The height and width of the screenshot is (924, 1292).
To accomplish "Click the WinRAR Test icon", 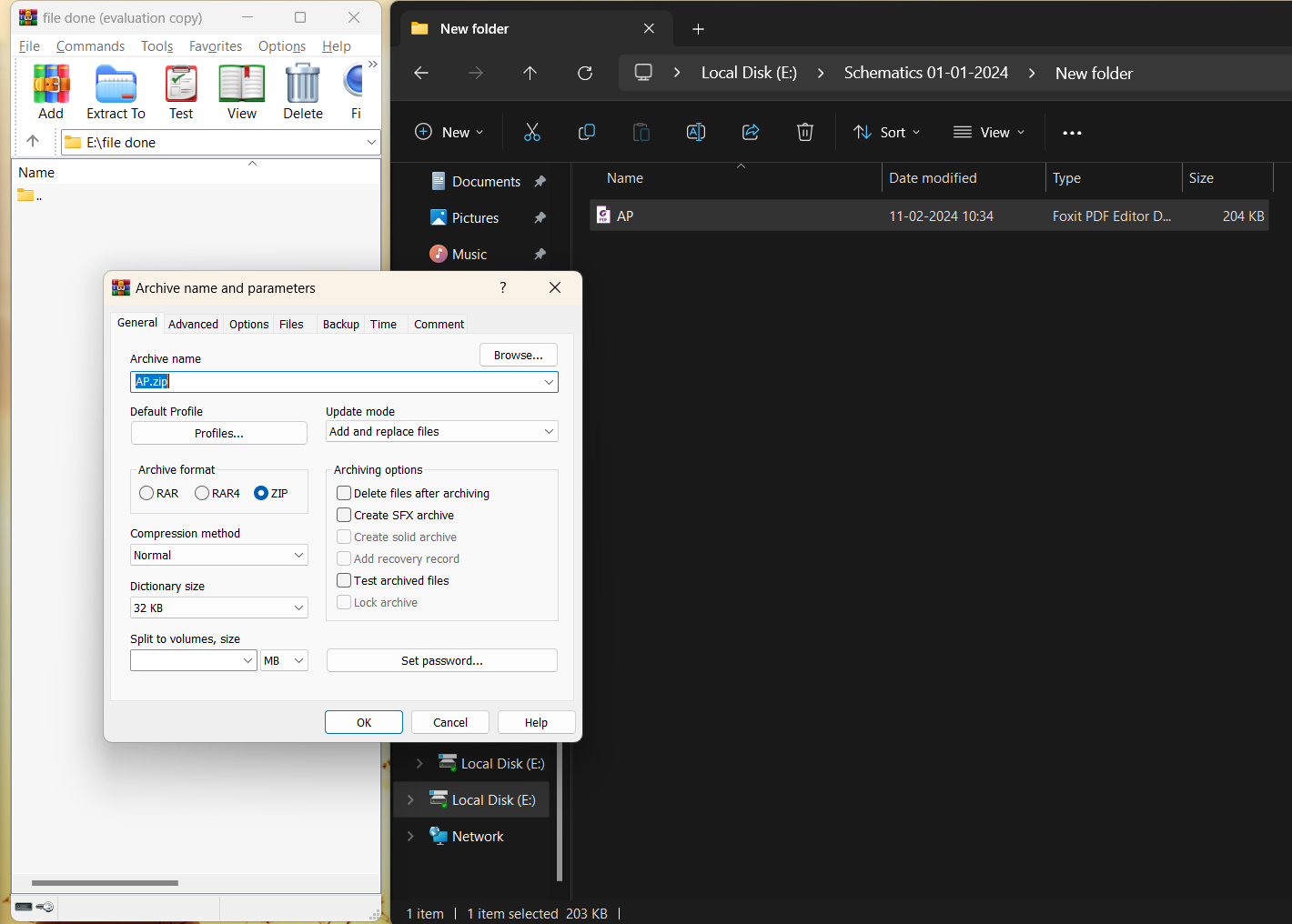I will [181, 85].
